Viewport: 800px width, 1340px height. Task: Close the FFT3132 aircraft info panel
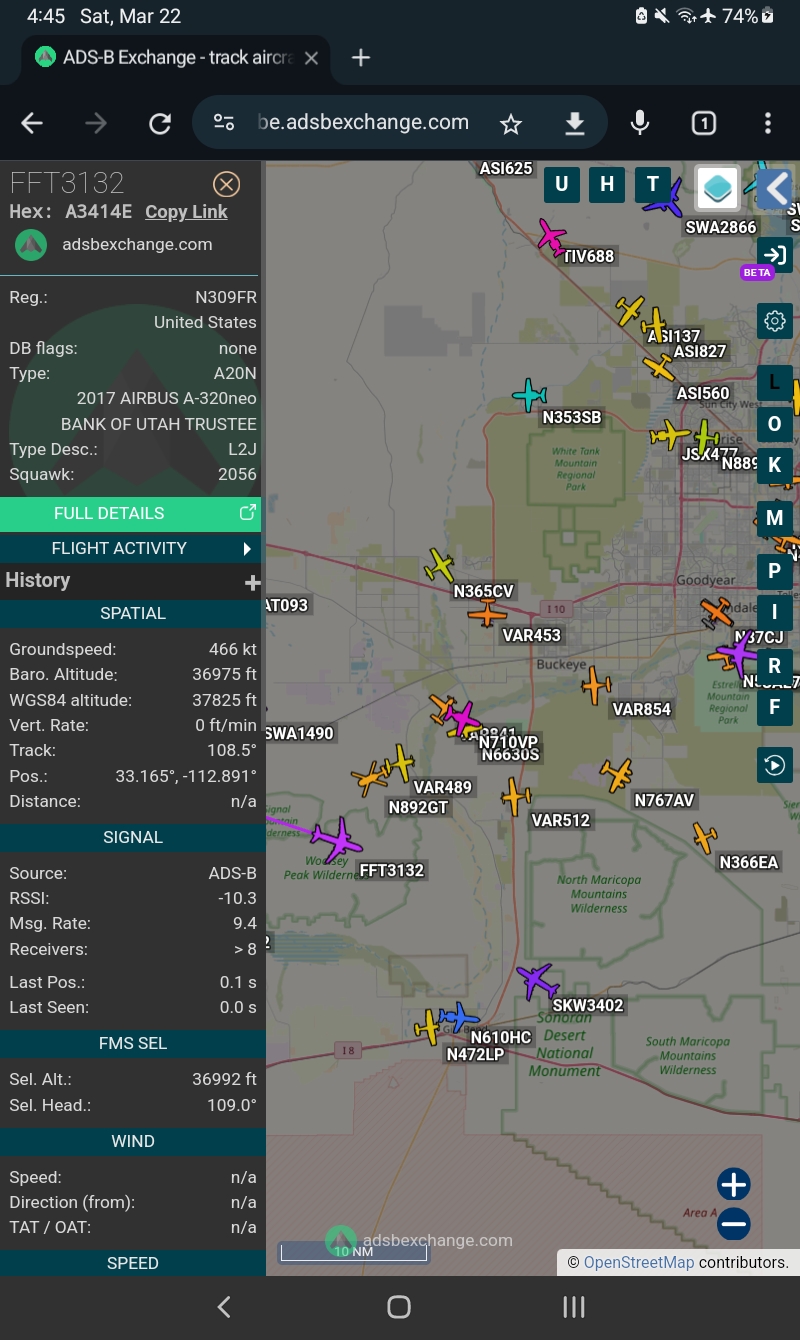point(227,184)
